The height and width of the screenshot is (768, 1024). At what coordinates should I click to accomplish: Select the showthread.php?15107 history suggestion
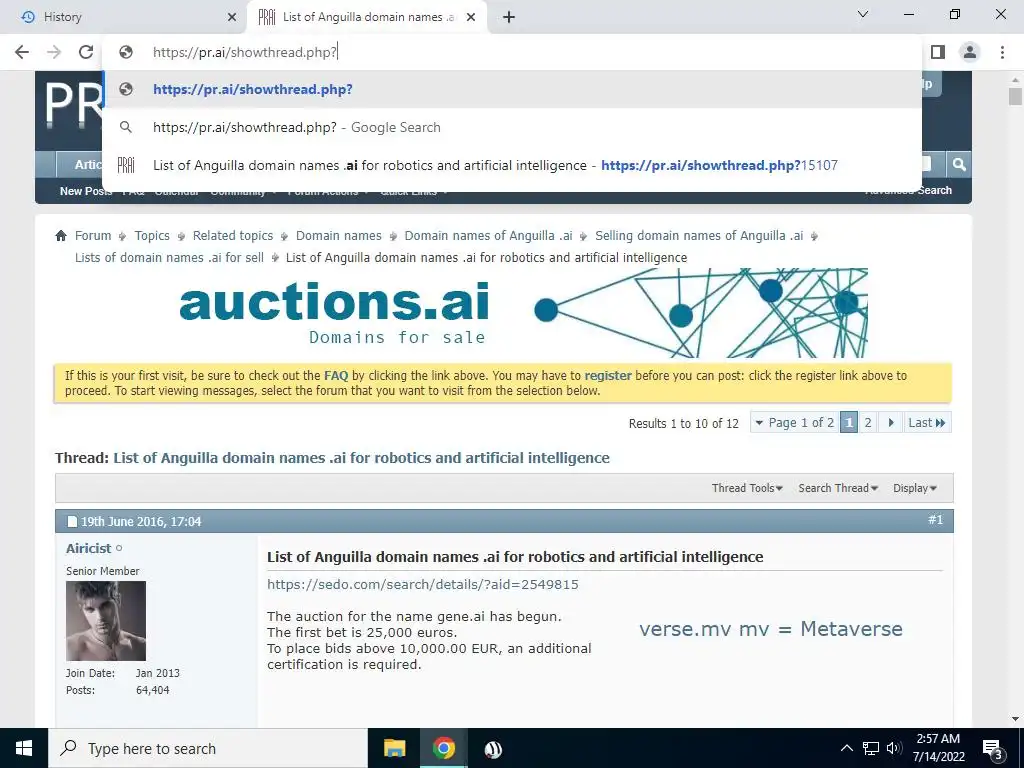click(512, 165)
